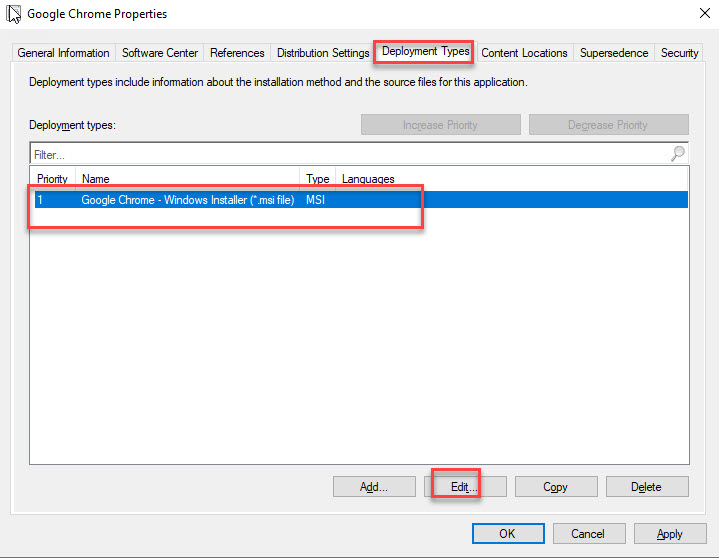
Task: Sort list by Priority column header
Action: pos(52,179)
